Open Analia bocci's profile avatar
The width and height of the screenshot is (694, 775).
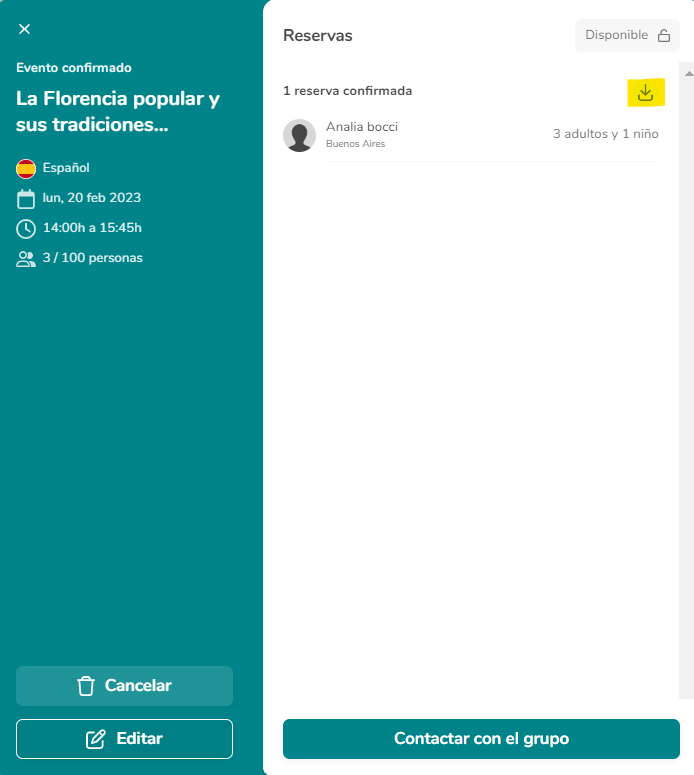(299, 135)
